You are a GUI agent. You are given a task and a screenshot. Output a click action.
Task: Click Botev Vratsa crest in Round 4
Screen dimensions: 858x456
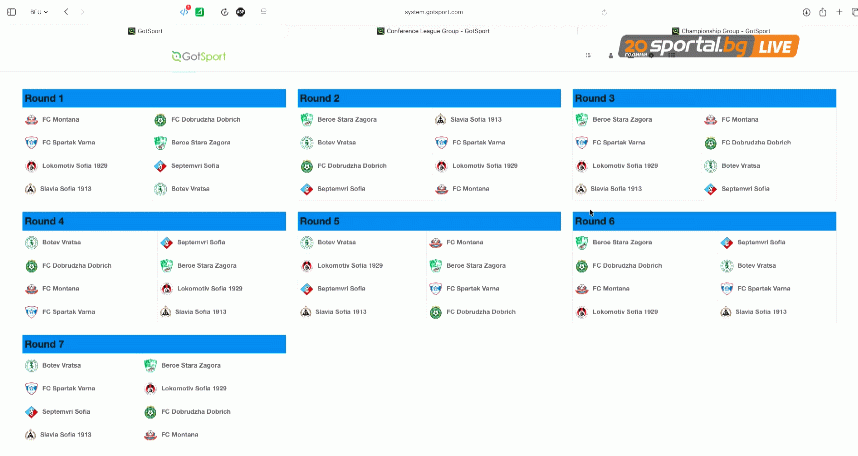(x=31, y=243)
